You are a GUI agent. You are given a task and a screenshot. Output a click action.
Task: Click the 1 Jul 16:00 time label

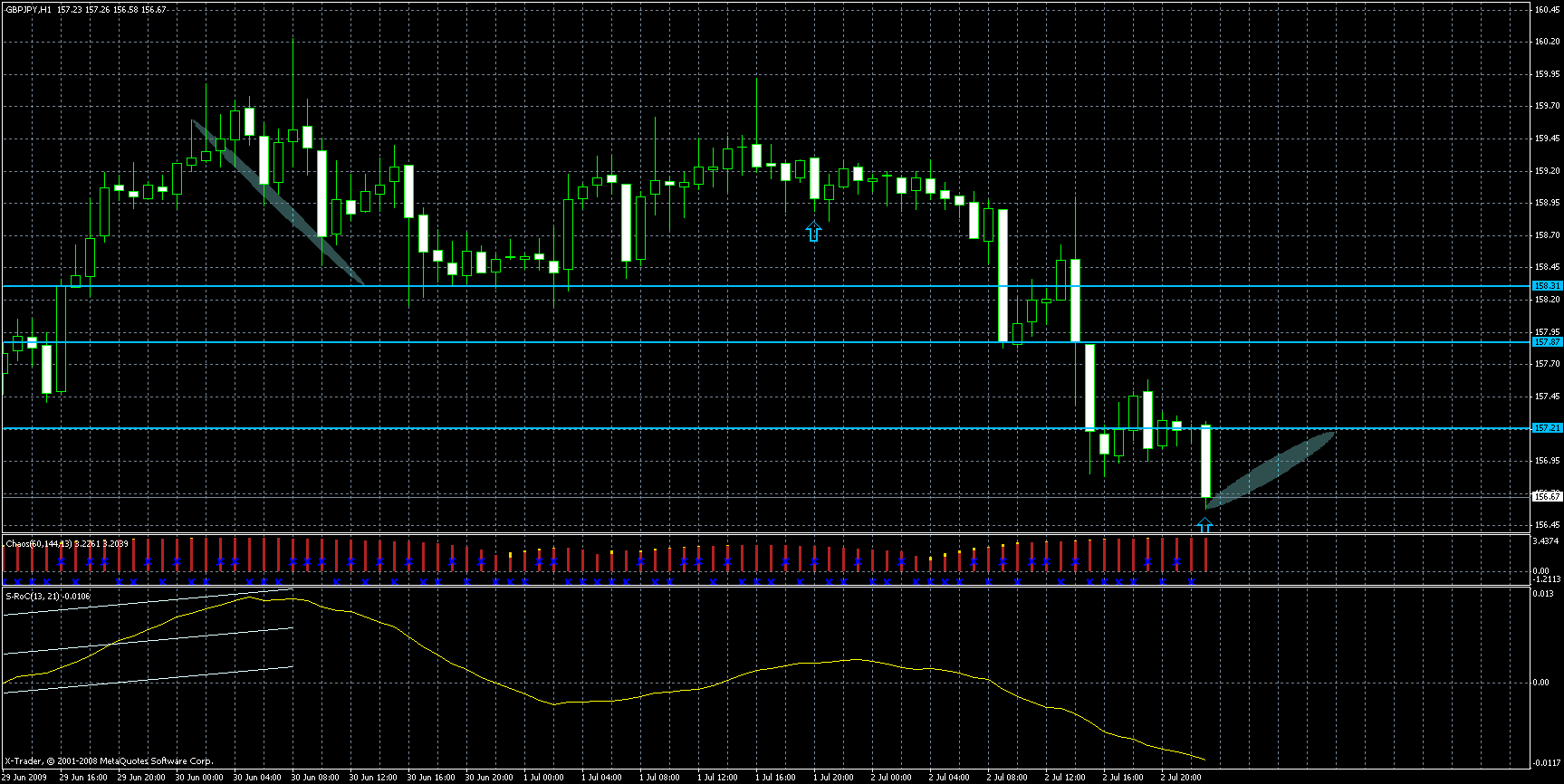point(776,778)
